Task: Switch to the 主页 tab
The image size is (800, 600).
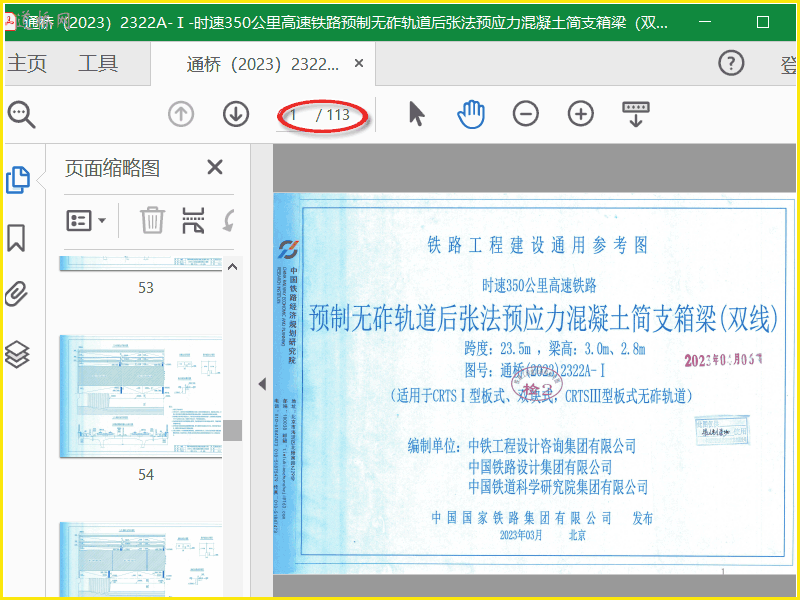Action: pos(27,64)
